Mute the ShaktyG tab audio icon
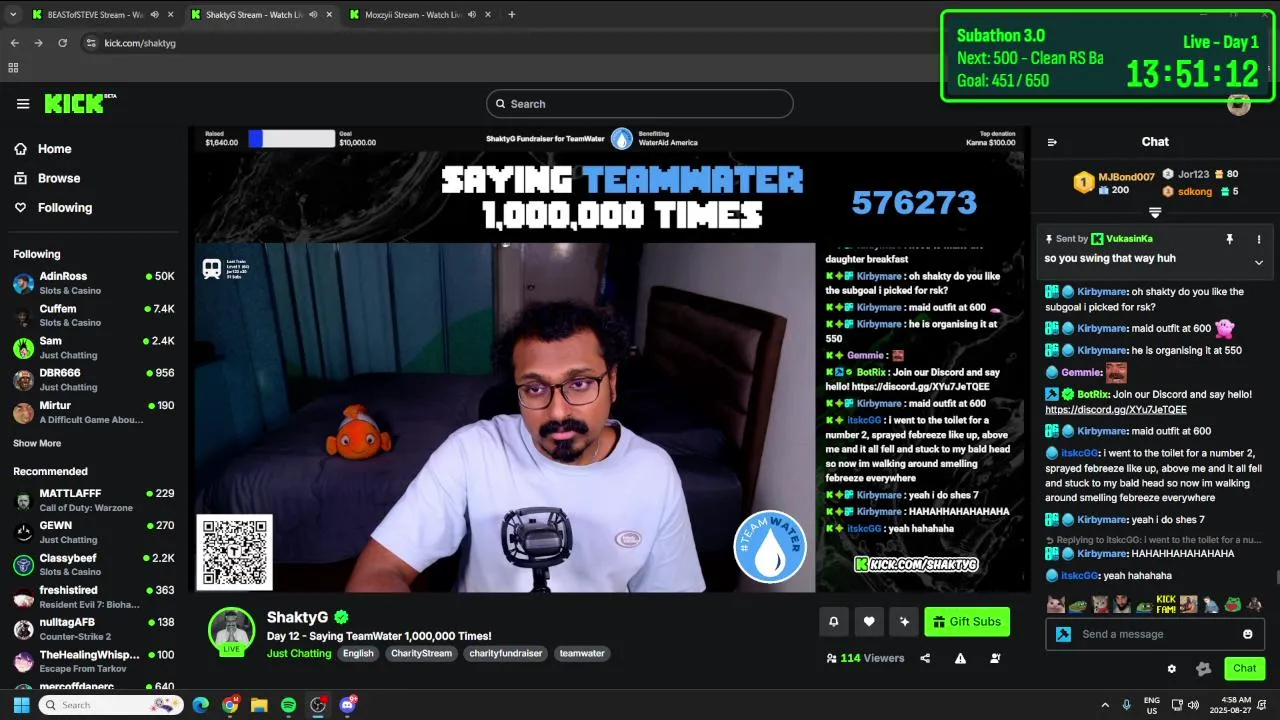 [313, 15]
